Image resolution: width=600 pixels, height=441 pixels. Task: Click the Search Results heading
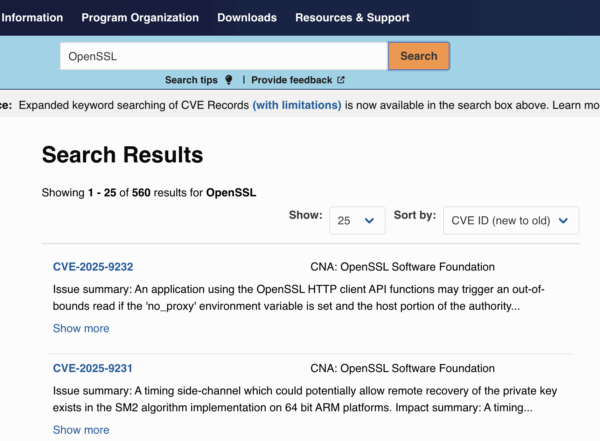pyautogui.click(x=122, y=155)
